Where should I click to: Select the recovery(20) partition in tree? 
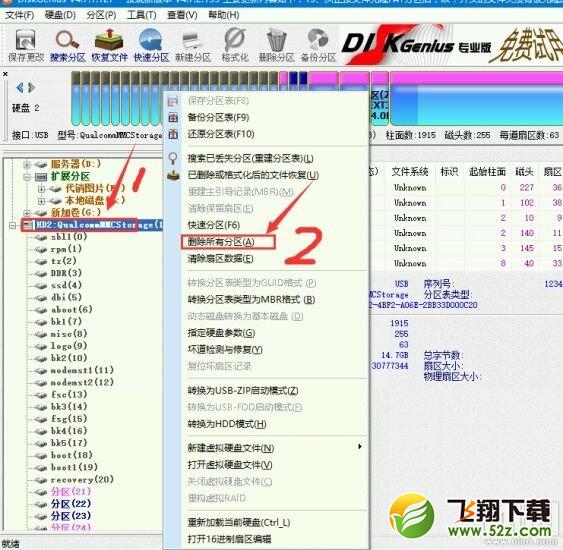(x=82, y=479)
